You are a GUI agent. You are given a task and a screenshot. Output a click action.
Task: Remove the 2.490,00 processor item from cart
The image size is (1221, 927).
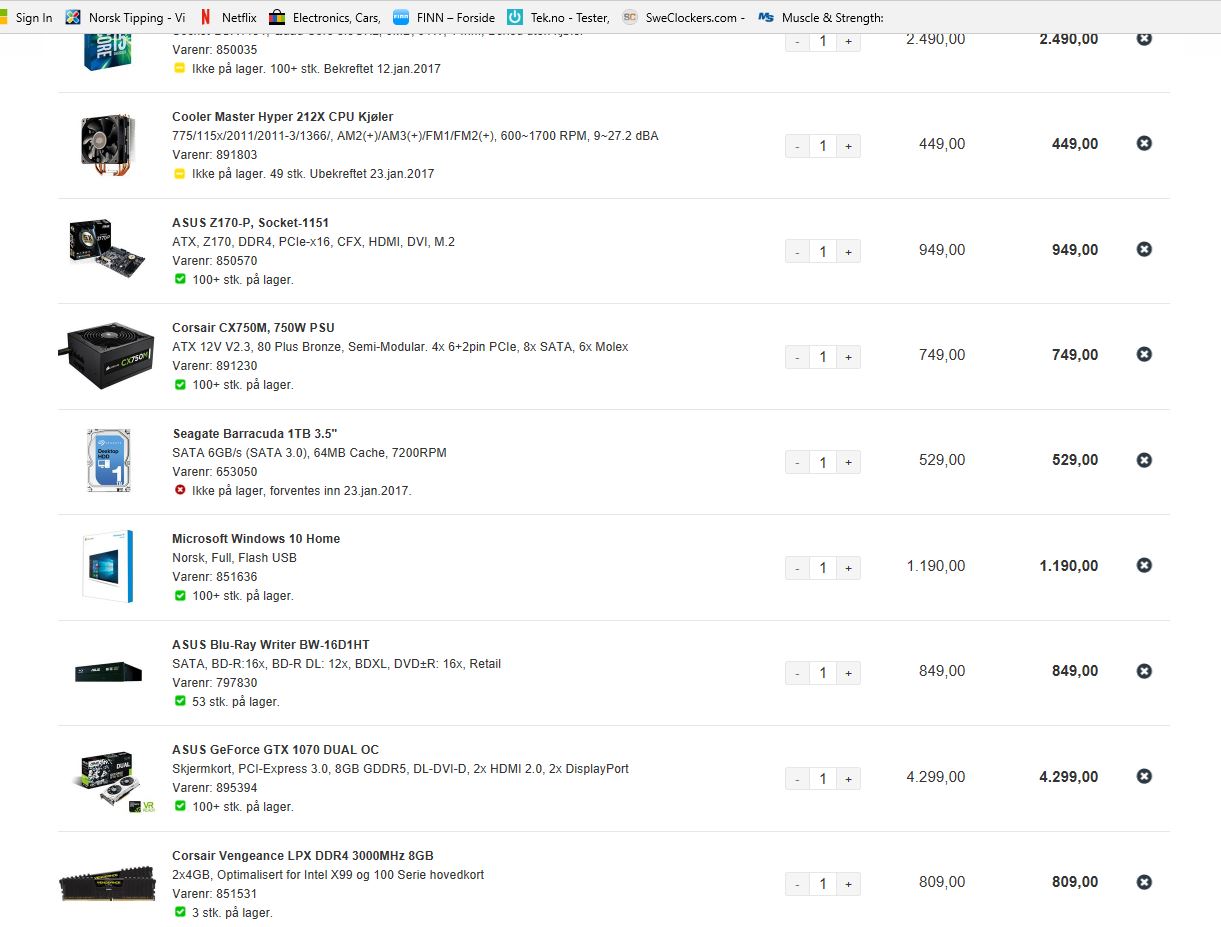coord(1144,38)
